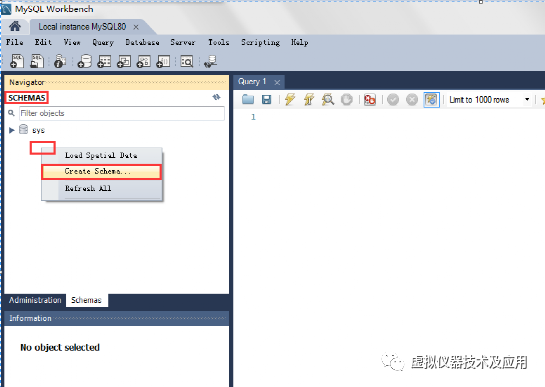
Task: Go to the Workbench home screen icon
Action: tap(15, 26)
